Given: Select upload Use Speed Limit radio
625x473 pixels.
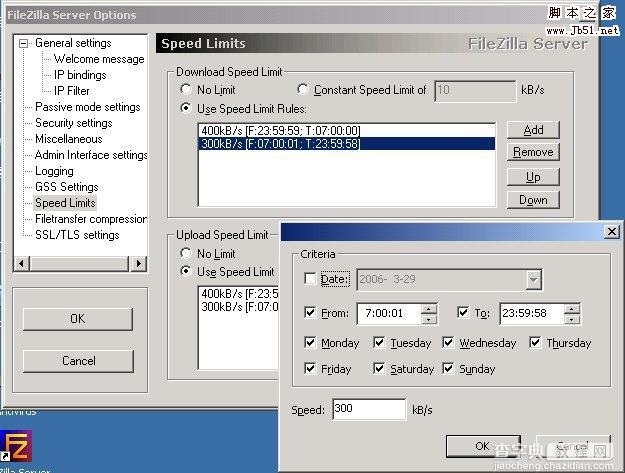Looking at the screenshot, I should (x=186, y=271).
